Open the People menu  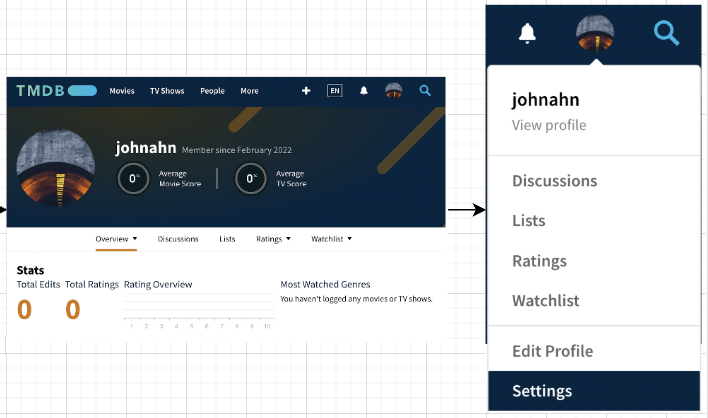coord(213,91)
